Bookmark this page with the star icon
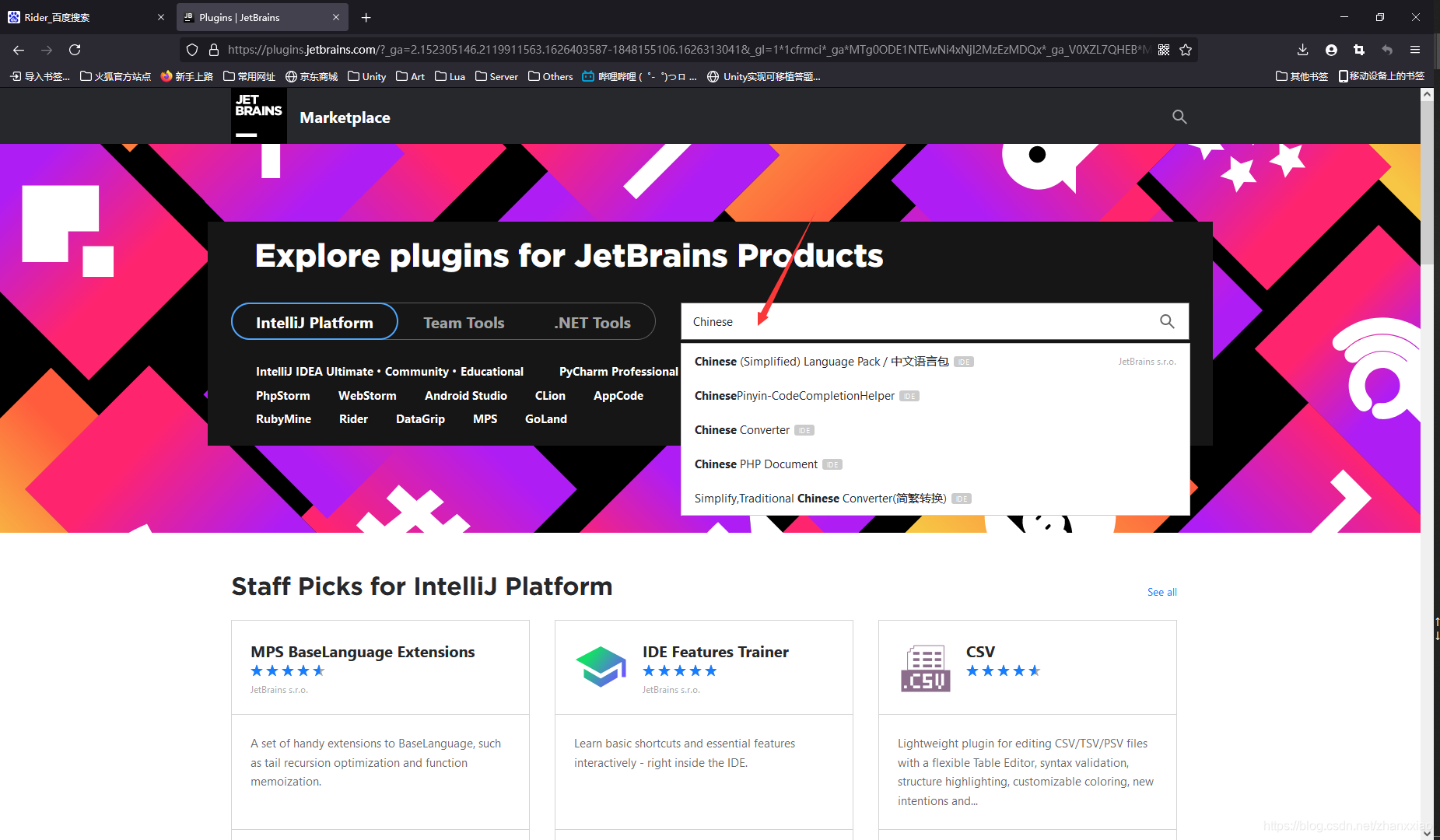 (1186, 50)
